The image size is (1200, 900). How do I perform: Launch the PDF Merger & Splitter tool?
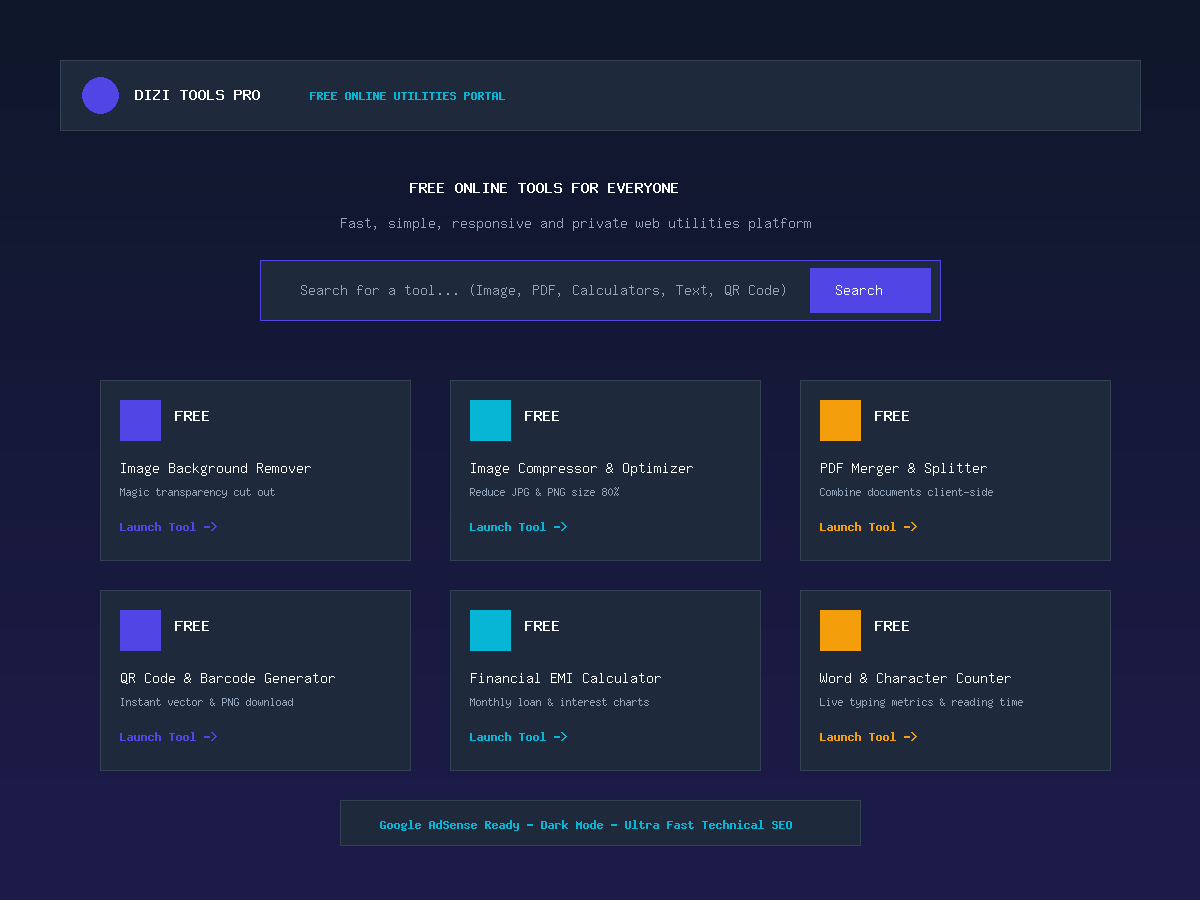coord(868,527)
